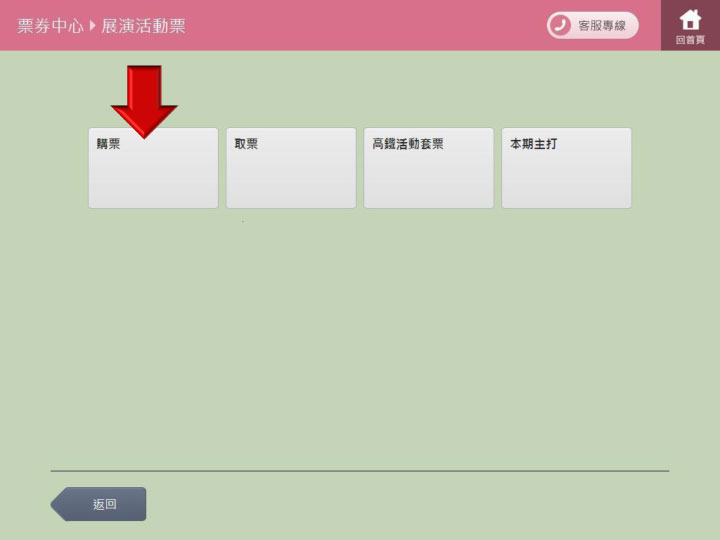The width and height of the screenshot is (720, 540).
Task: Click the 取票 text label
Action: point(246,144)
